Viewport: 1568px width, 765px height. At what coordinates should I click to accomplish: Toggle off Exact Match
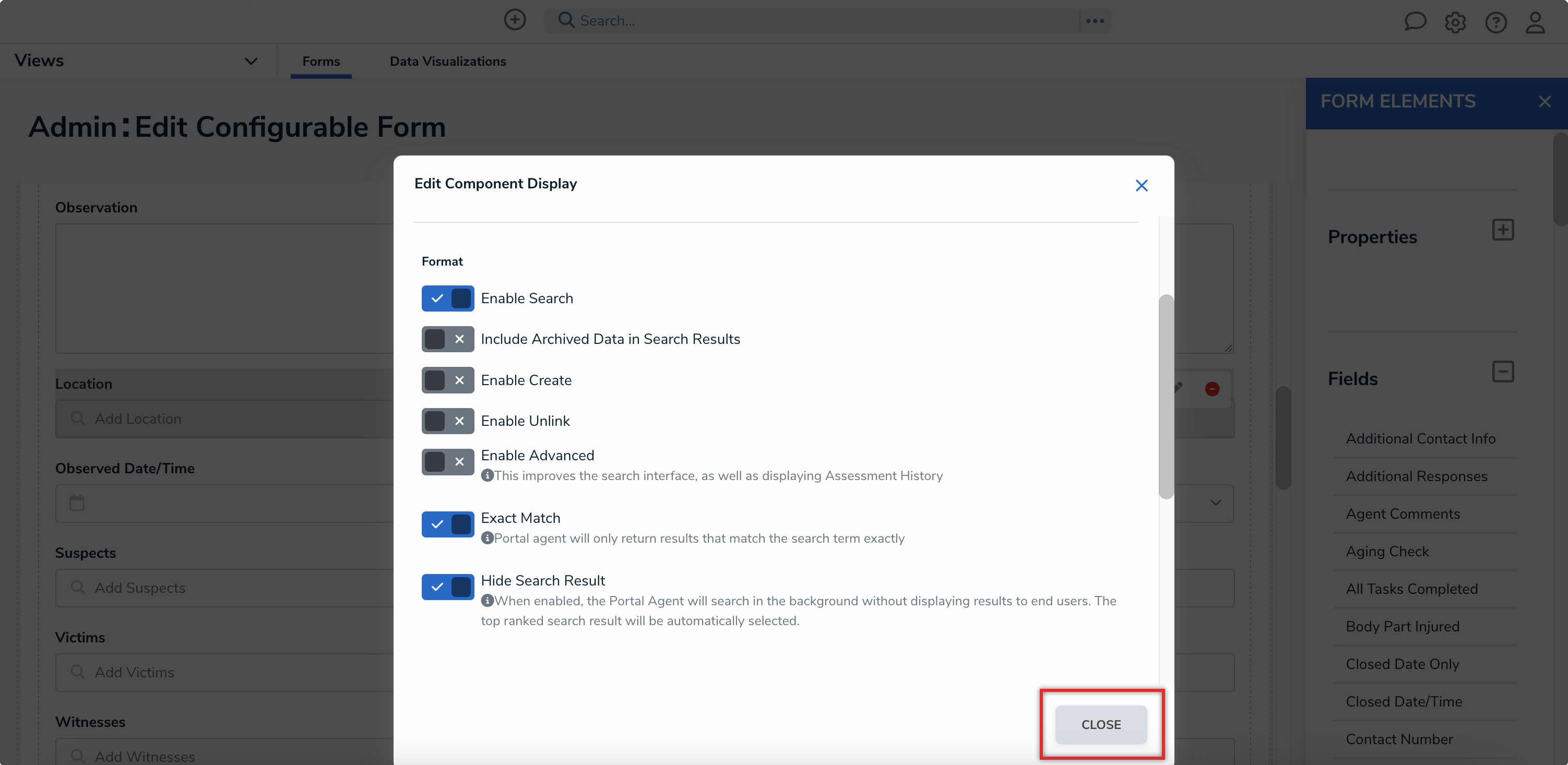(447, 524)
